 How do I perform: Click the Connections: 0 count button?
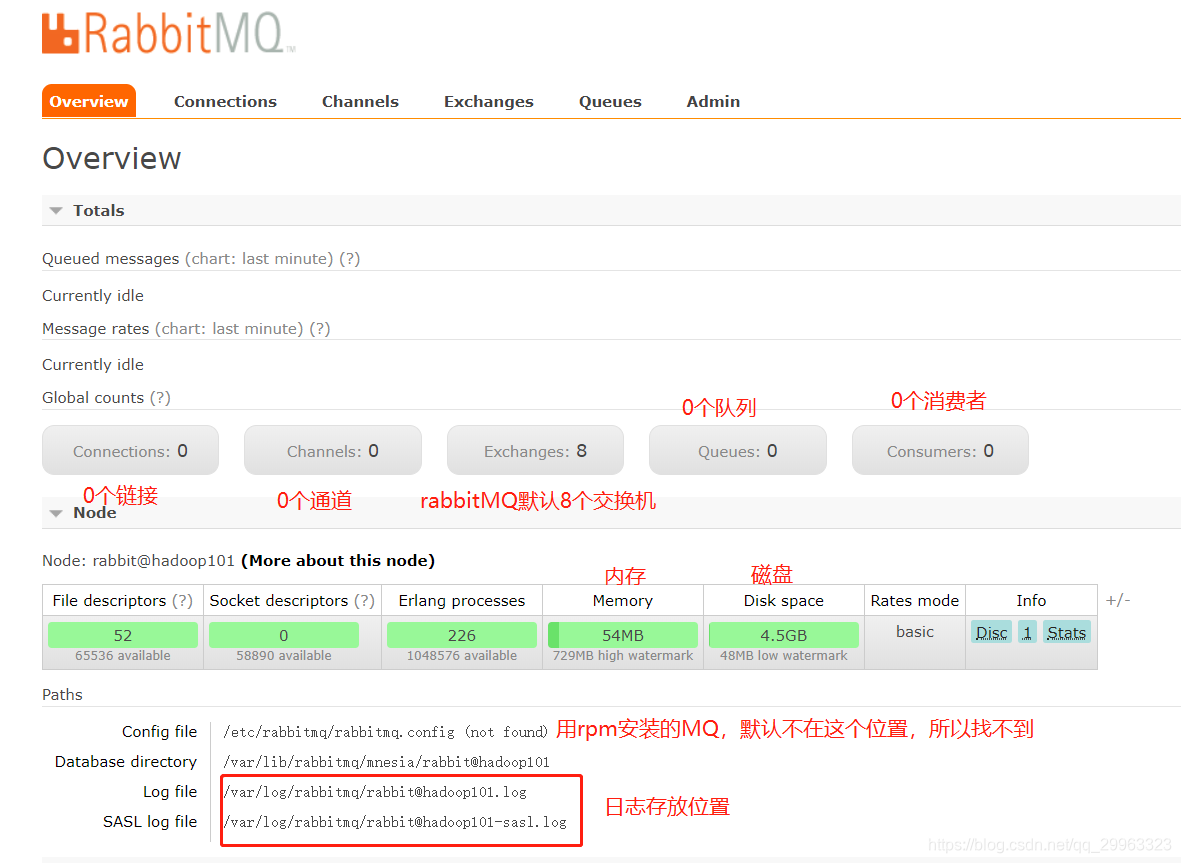(x=130, y=450)
